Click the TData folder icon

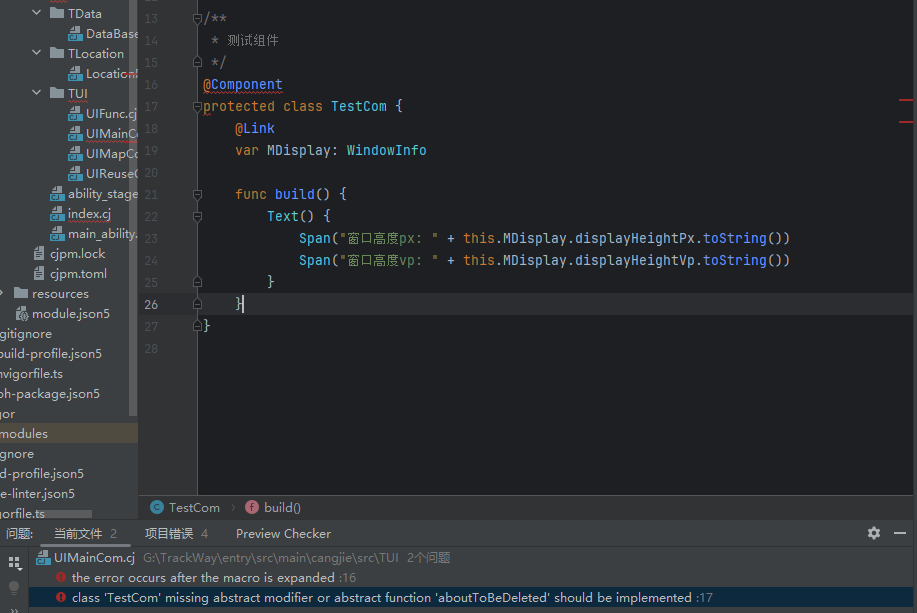(57, 13)
